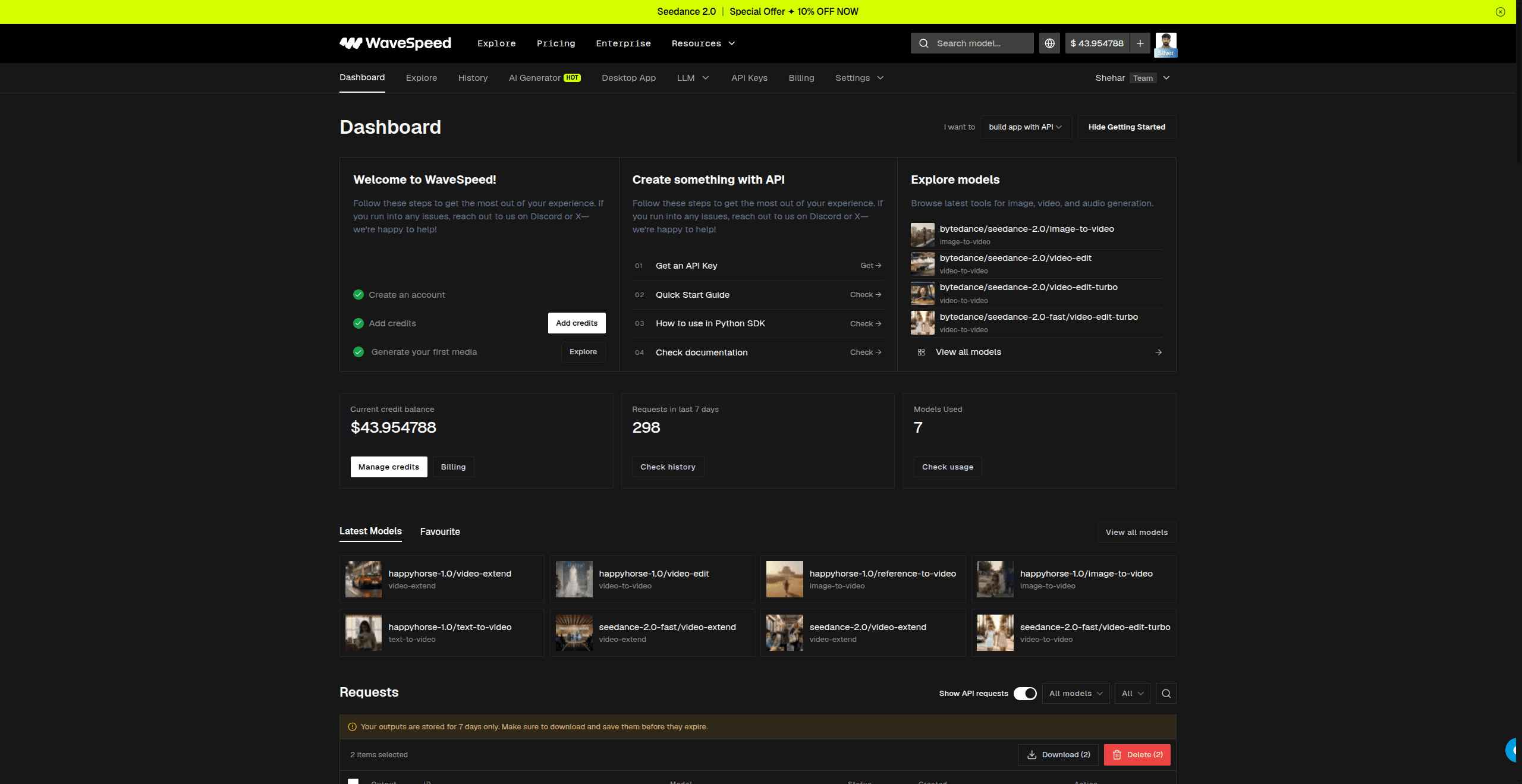Open the Billing tab in sub navigation
1522x784 pixels.
click(801, 78)
